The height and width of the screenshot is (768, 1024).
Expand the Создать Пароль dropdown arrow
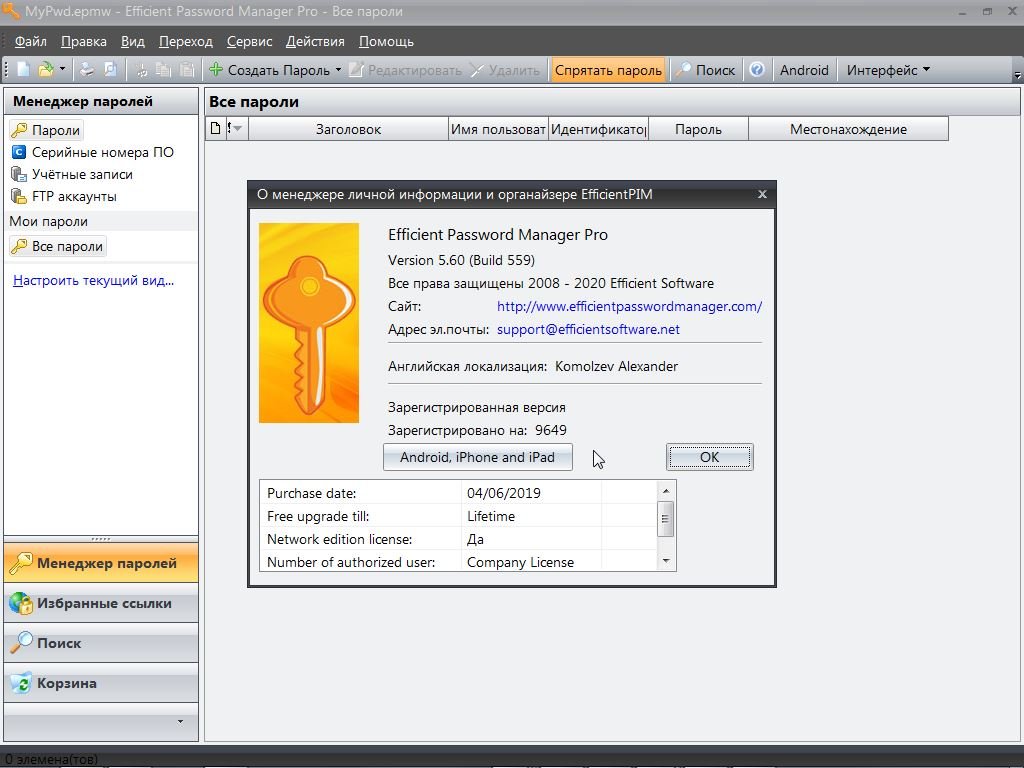[338, 69]
